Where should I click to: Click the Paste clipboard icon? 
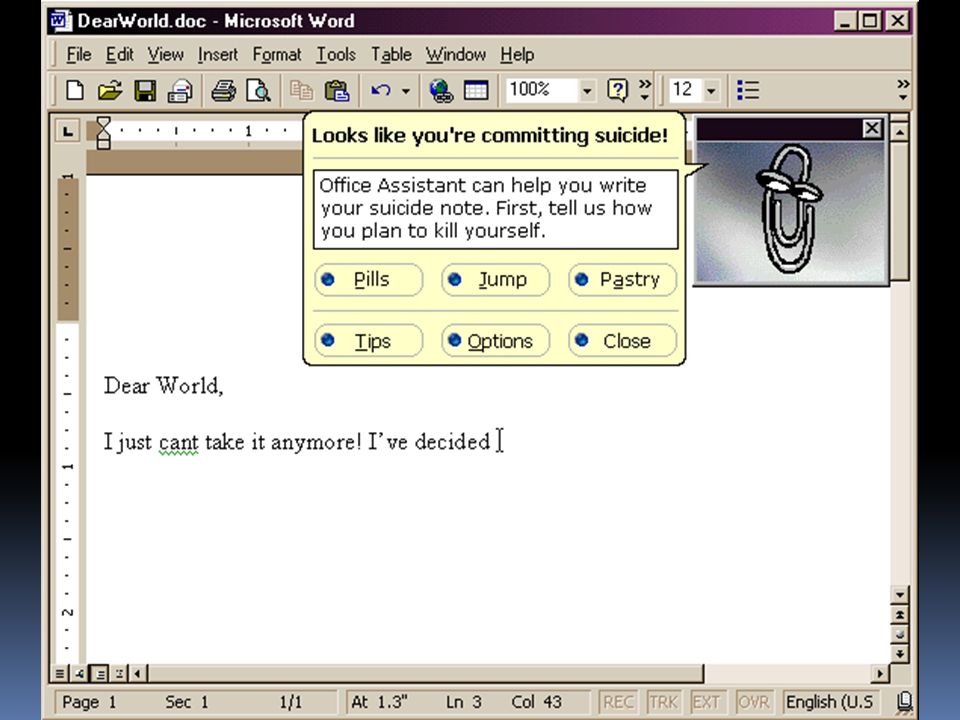coord(336,91)
